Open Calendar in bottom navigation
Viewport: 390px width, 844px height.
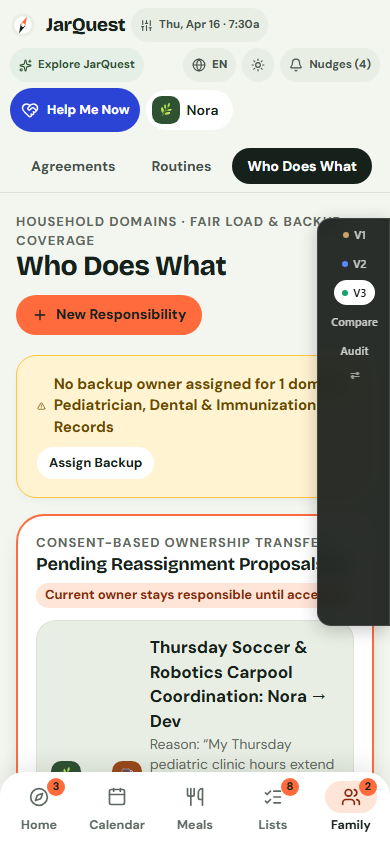click(x=117, y=807)
